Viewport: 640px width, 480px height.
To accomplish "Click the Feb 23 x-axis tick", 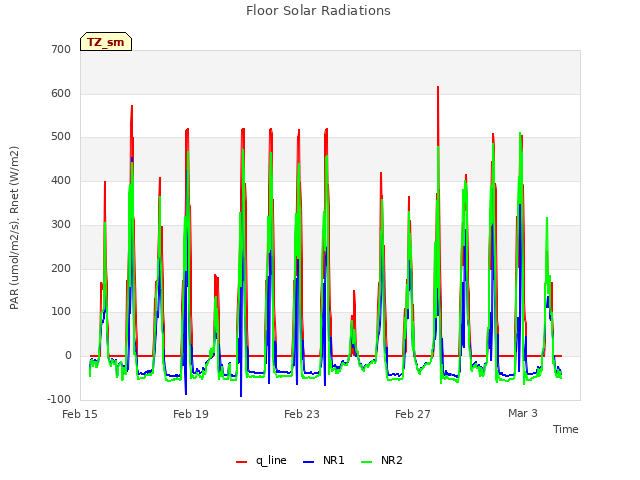I will click(x=302, y=414).
